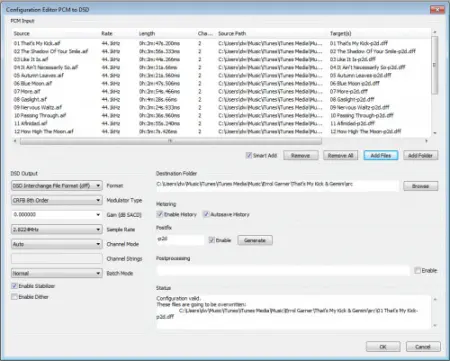Open the Gain (dB SACD) dropdown

[x=57, y=215]
